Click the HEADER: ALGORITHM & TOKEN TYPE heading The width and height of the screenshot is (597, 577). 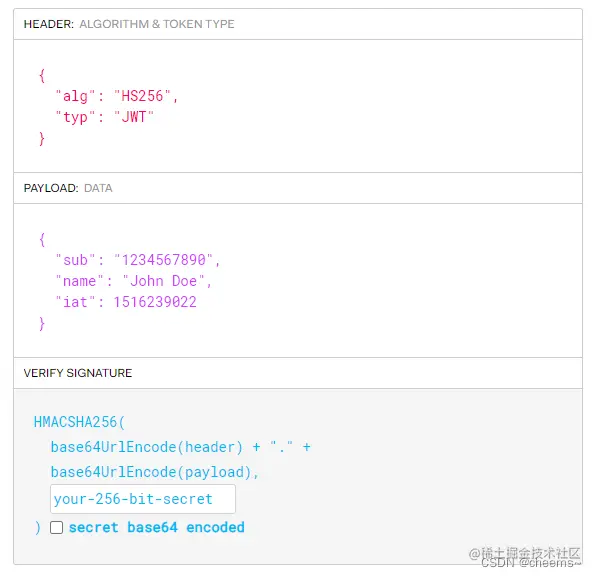129,24
